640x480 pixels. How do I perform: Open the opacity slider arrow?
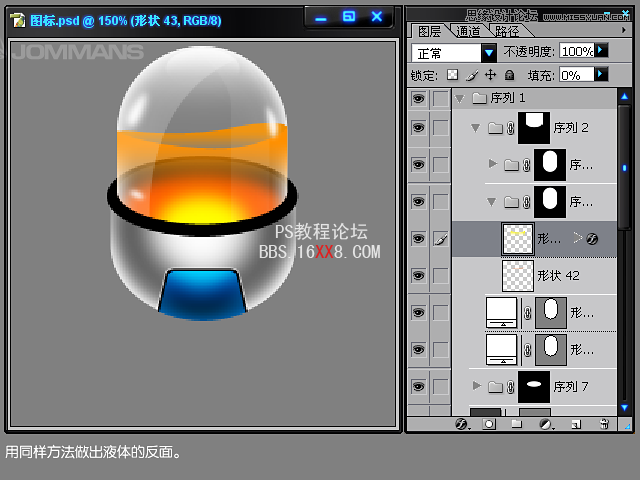pos(601,50)
